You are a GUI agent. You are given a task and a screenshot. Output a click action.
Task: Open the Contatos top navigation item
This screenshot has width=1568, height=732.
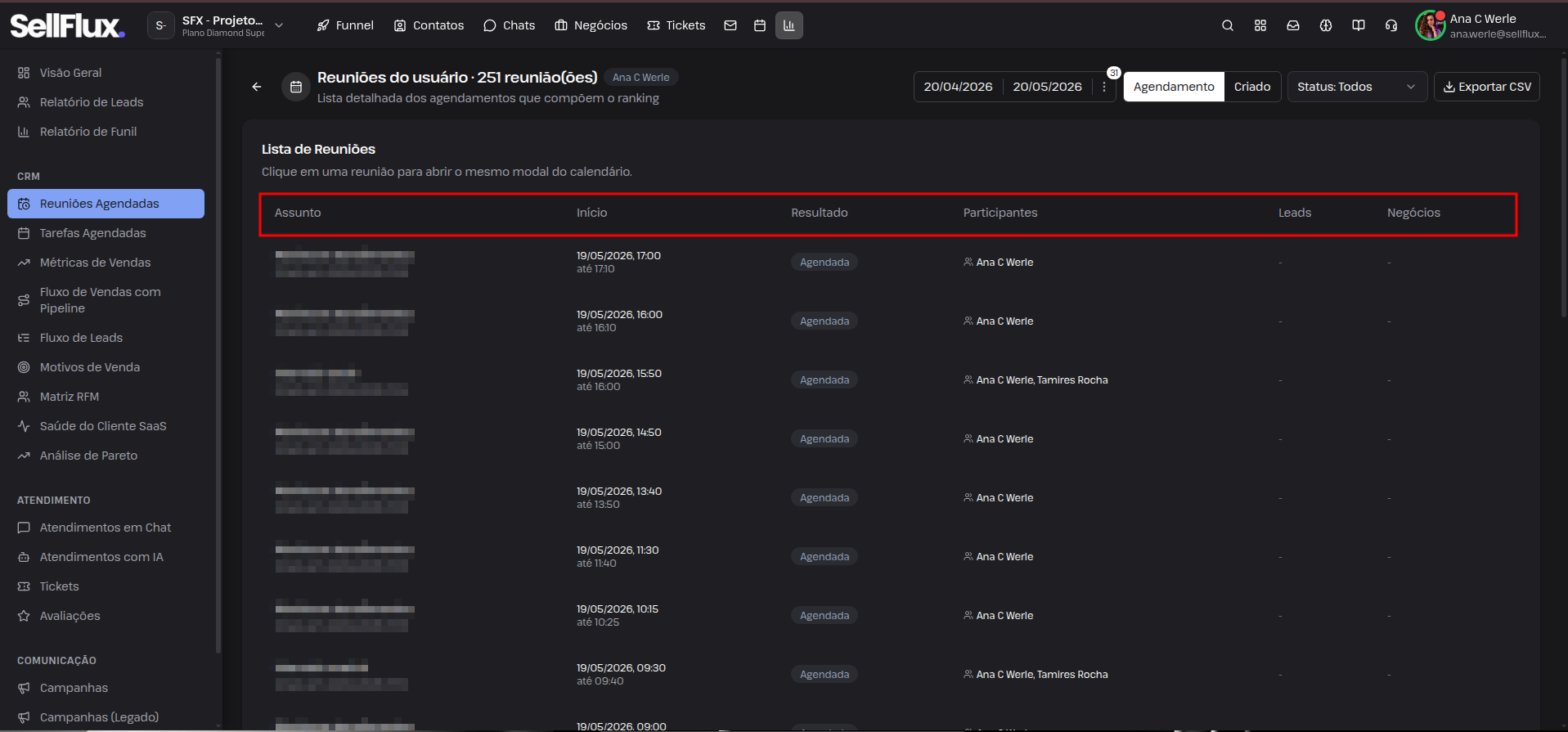pos(429,25)
